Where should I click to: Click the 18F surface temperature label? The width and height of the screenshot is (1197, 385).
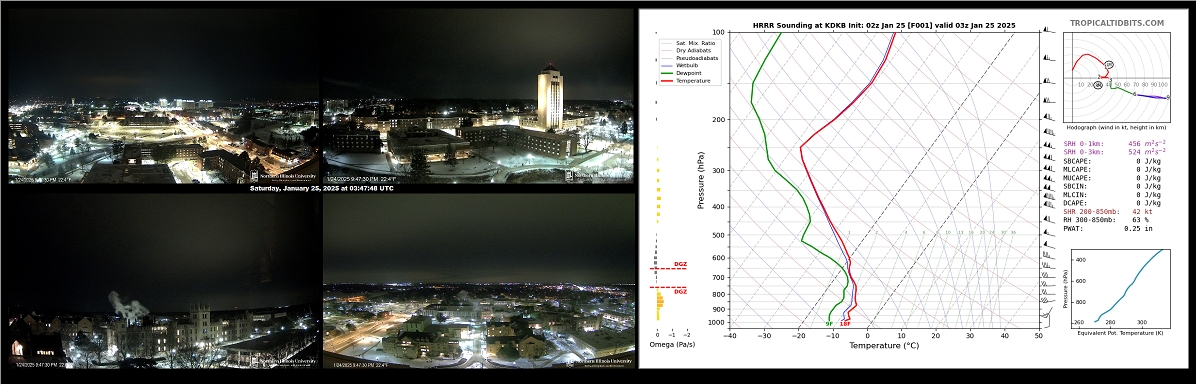tap(845, 324)
